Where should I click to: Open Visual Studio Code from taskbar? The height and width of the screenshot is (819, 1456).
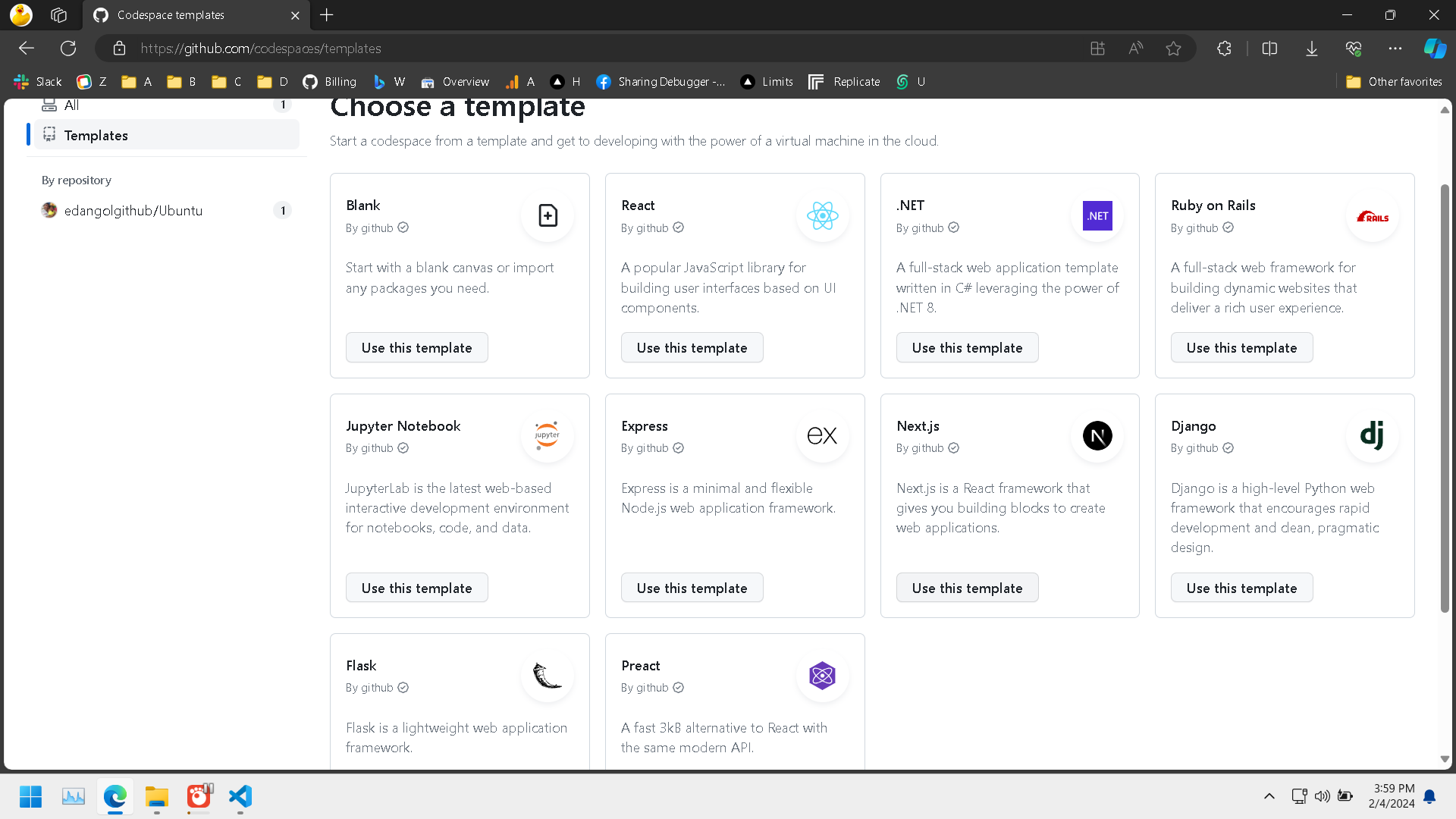[x=240, y=796]
